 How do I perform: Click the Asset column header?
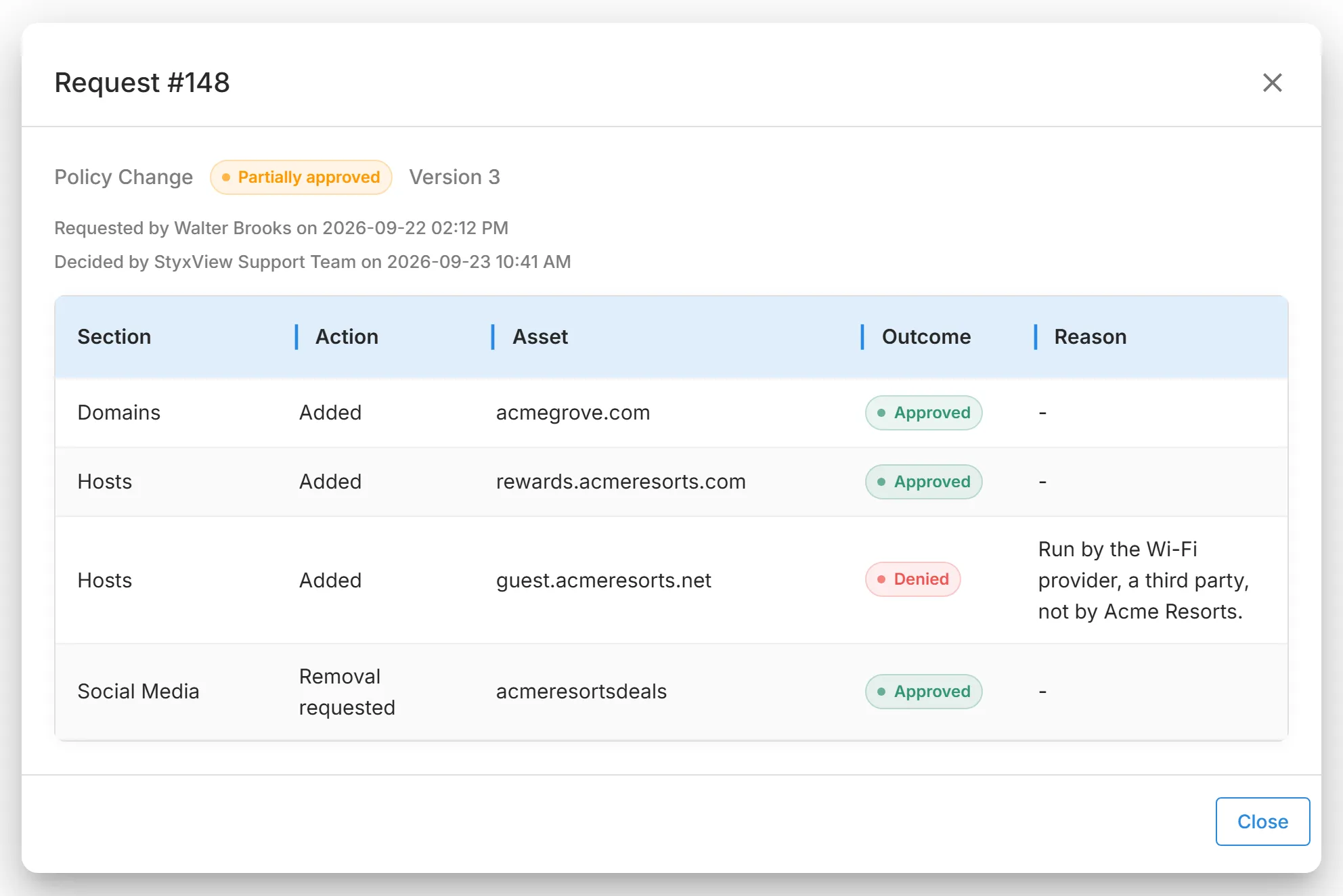pyautogui.click(x=540, y=337)
